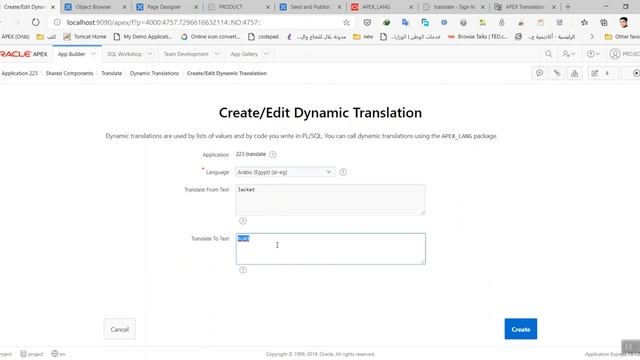Expand the App Builder menu chevron
640x360 pixels.
pos(93,54)
